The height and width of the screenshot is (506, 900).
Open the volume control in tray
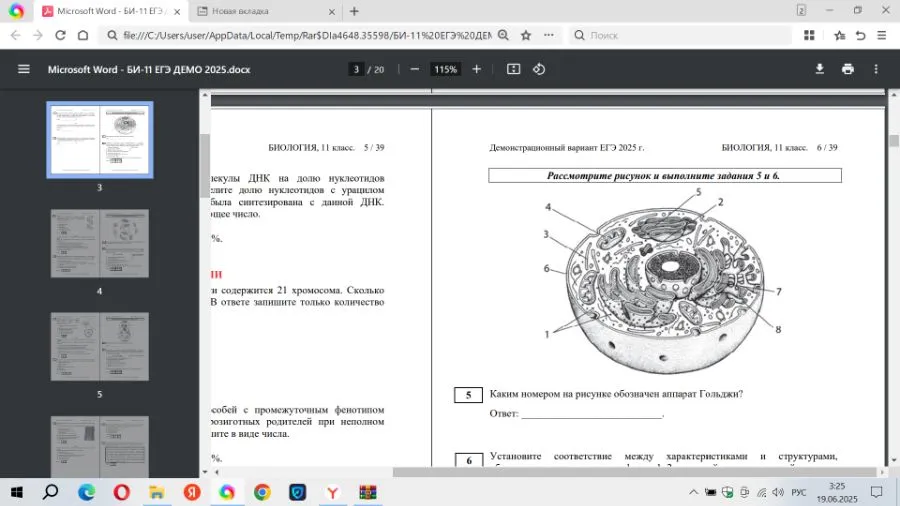click(x=778, y=492)
